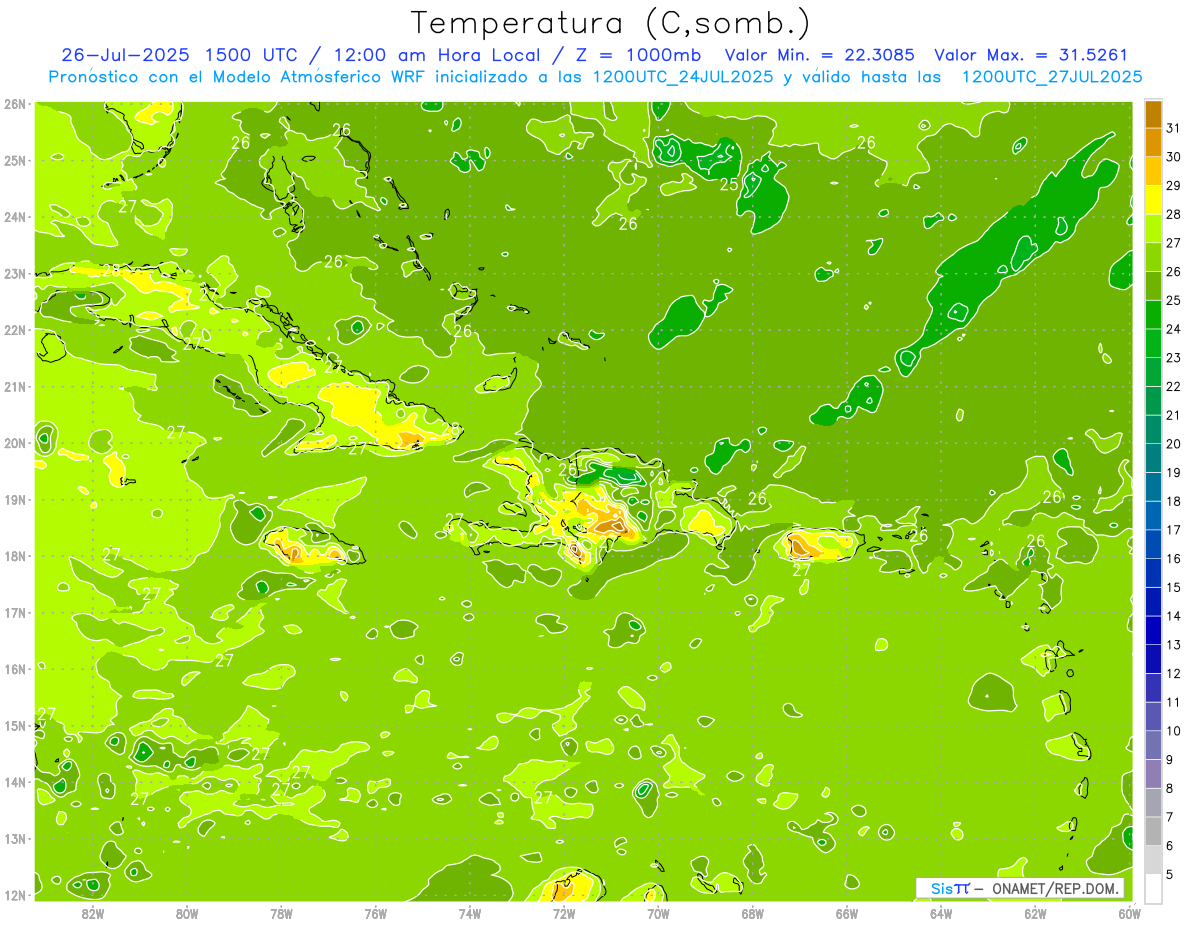Select the number 22 on the color scale

(1174, 386)
